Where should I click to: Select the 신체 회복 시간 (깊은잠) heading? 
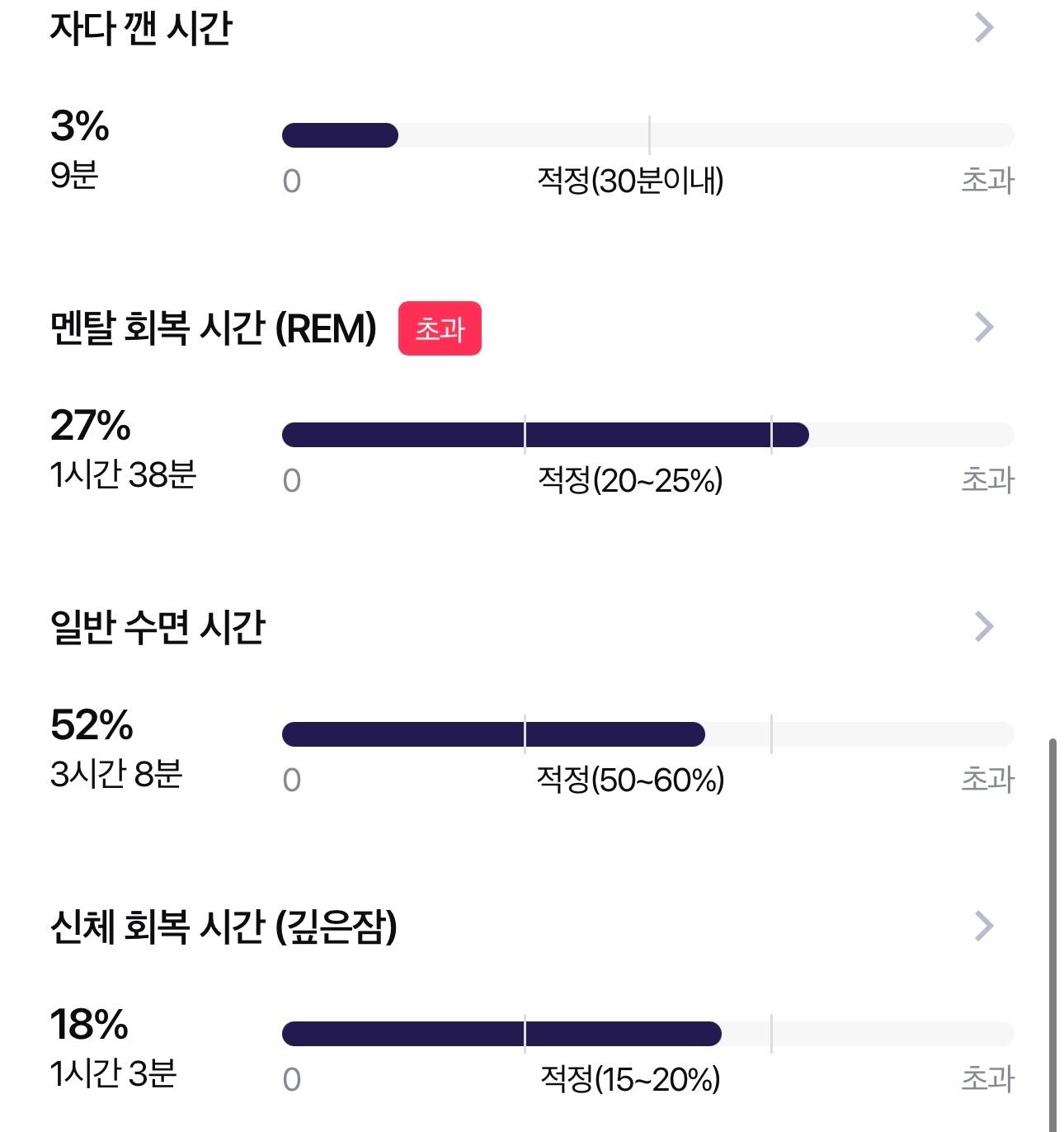pyautogui.click(x=224, y=927)
